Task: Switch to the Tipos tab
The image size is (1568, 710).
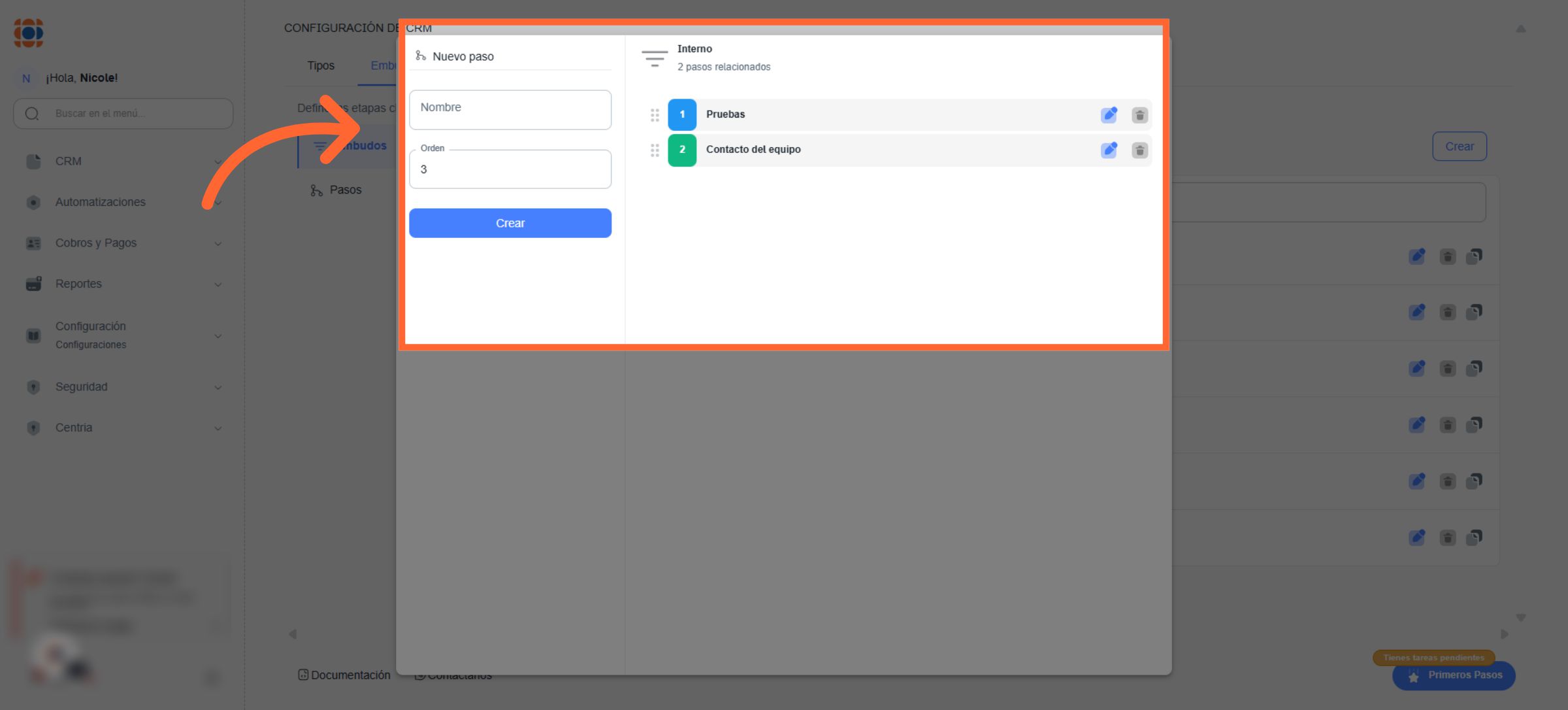Action: click(321, 65)
